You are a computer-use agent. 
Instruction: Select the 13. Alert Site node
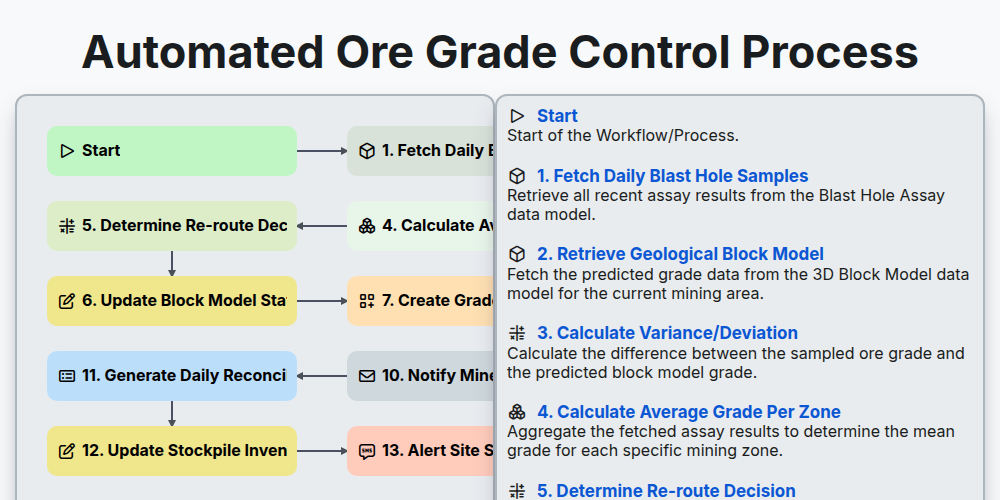421,451
